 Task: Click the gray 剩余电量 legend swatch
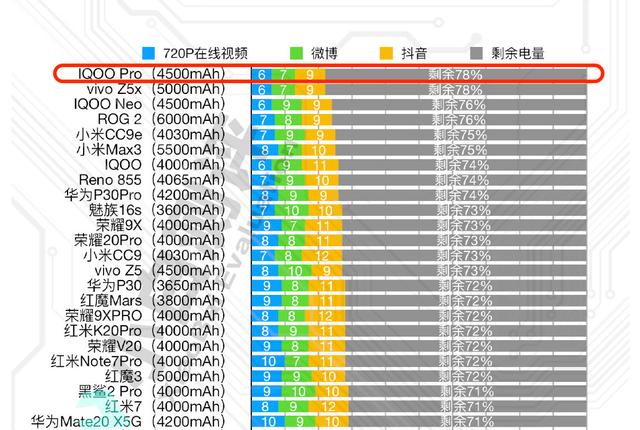[476, 53]
